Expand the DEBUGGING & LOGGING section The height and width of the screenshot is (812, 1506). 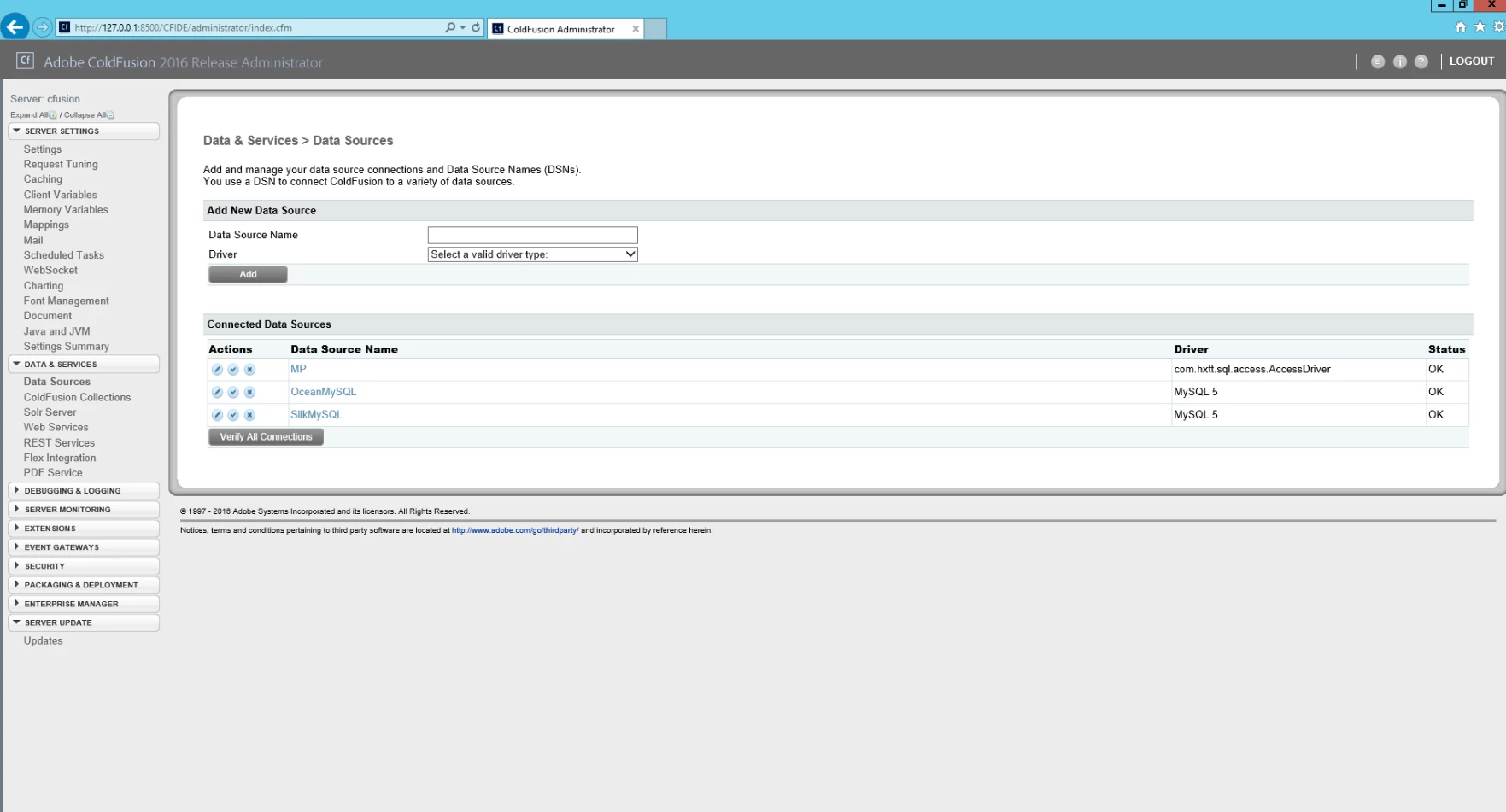tap(84, 491)
